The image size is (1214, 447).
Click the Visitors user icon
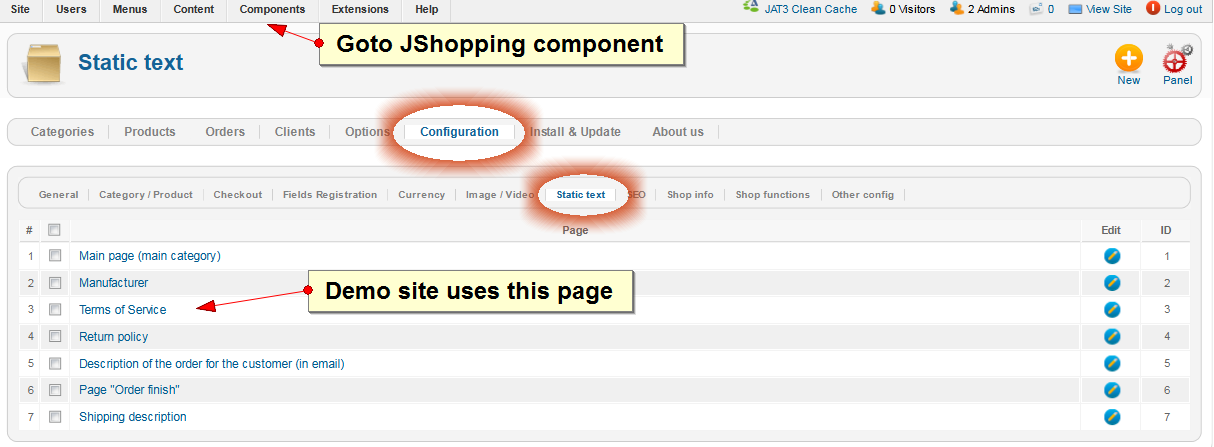[878, 9]
